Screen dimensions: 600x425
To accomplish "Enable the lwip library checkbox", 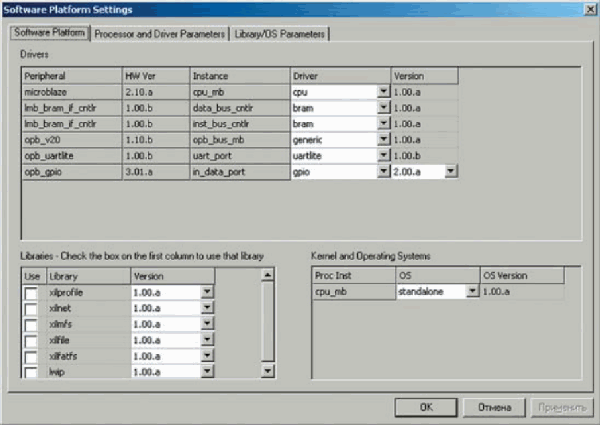I will pos(33,371).
